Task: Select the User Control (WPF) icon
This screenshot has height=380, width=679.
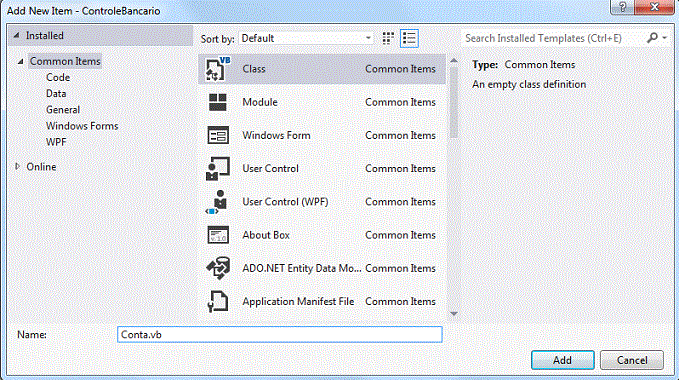Action: [217, 202]
